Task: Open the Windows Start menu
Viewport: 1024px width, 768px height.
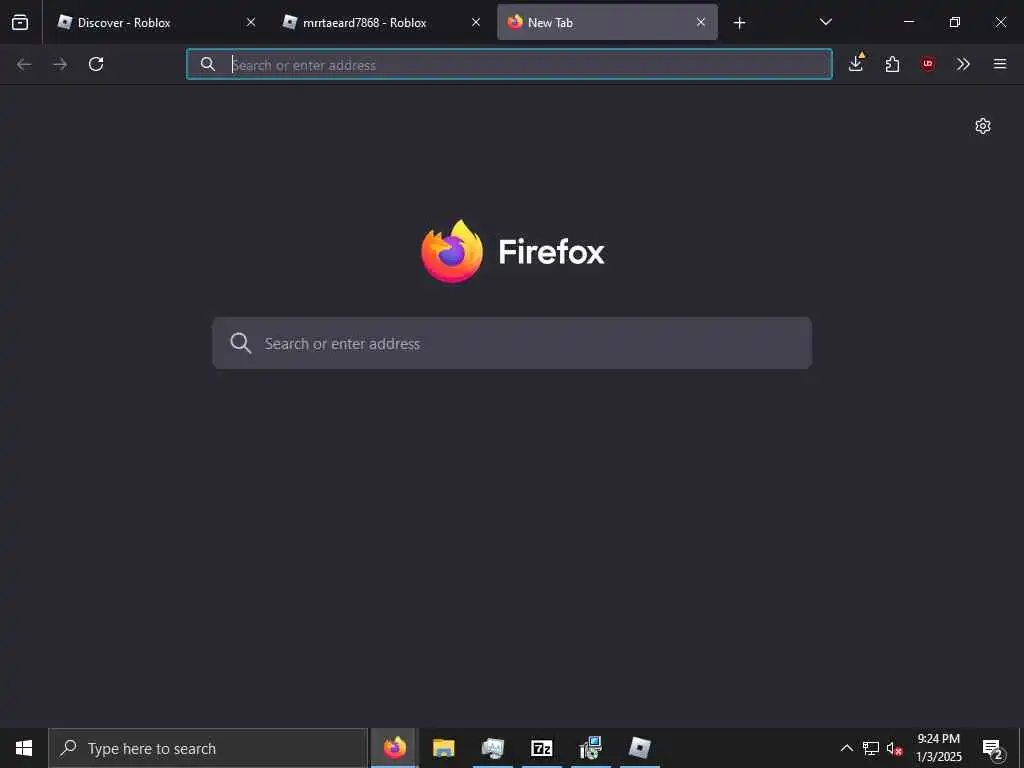Action: click(24, 748)
